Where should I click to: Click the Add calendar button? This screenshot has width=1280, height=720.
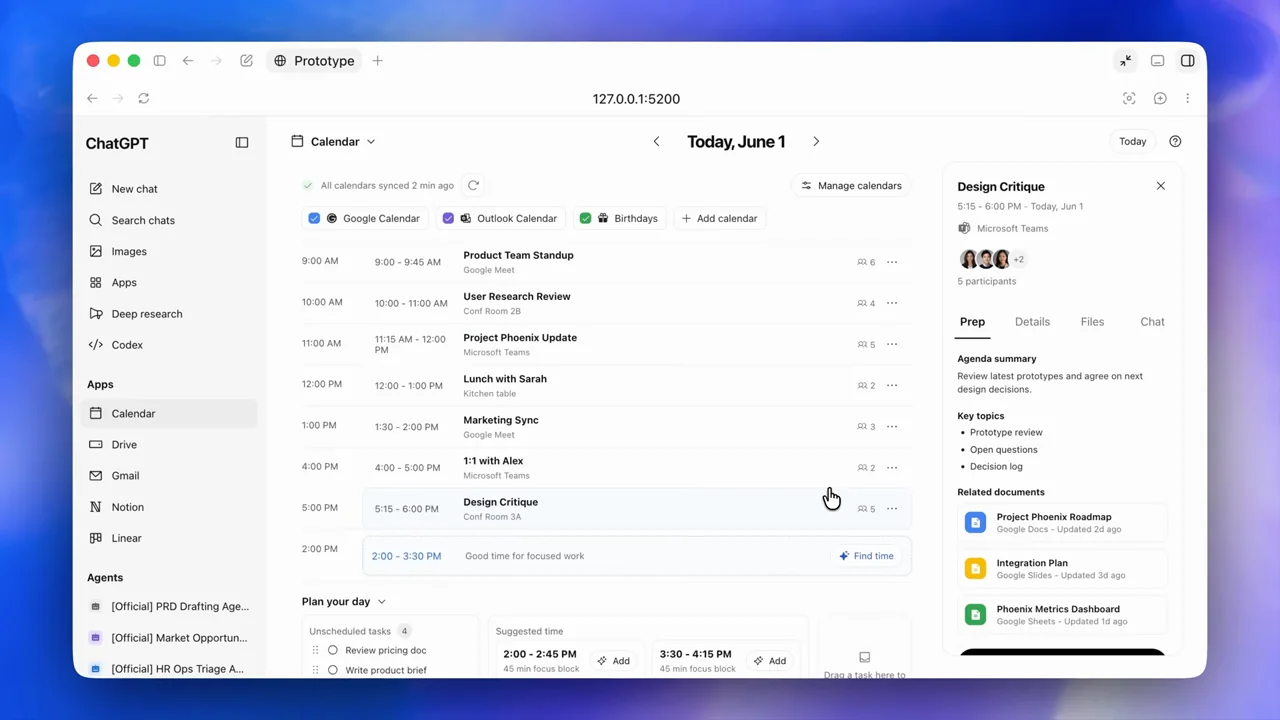(719, 218)
